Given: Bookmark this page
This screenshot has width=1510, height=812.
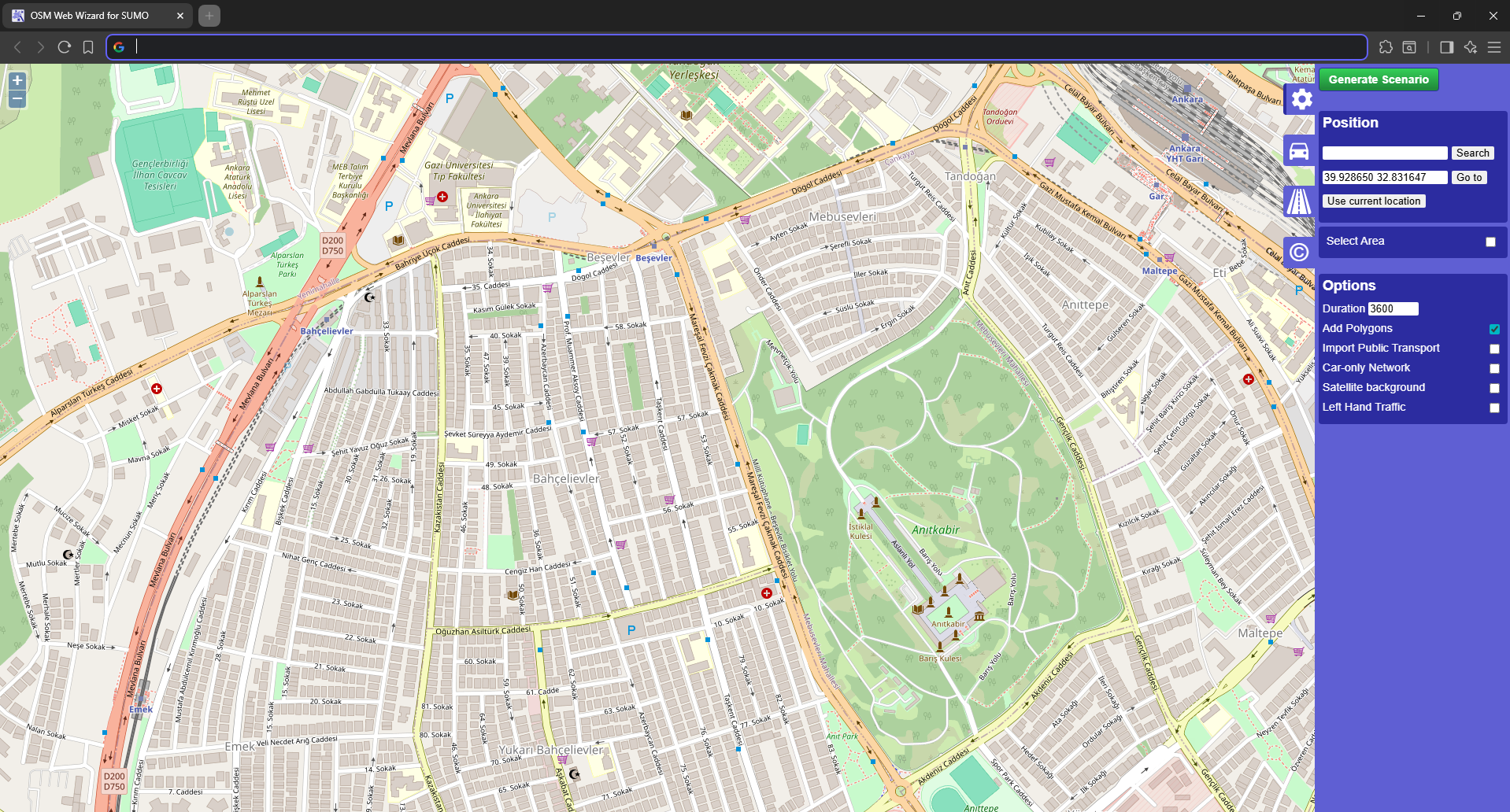Looking at the screenshot, I should (88, 47).
